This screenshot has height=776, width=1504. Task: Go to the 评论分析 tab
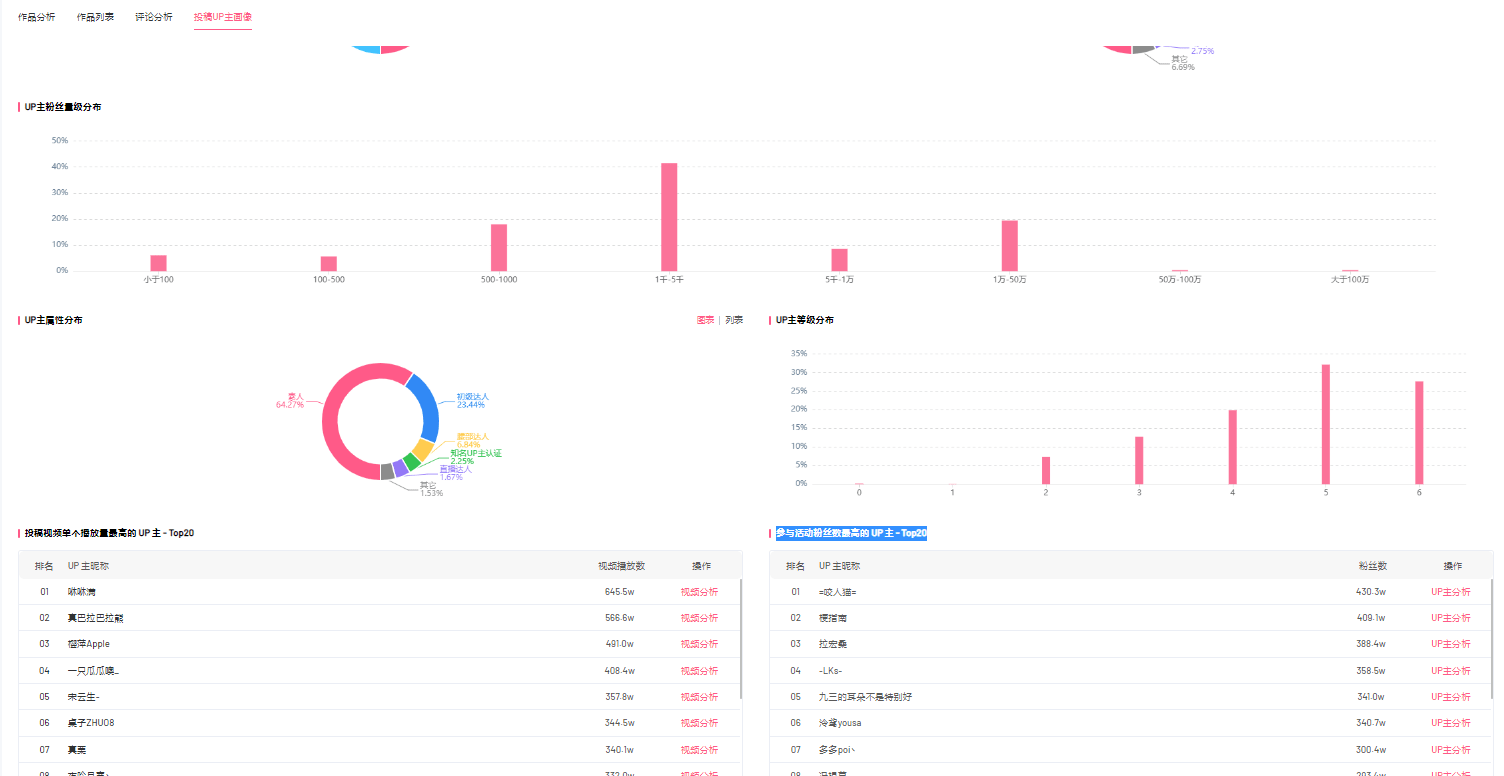pos(154,17)
